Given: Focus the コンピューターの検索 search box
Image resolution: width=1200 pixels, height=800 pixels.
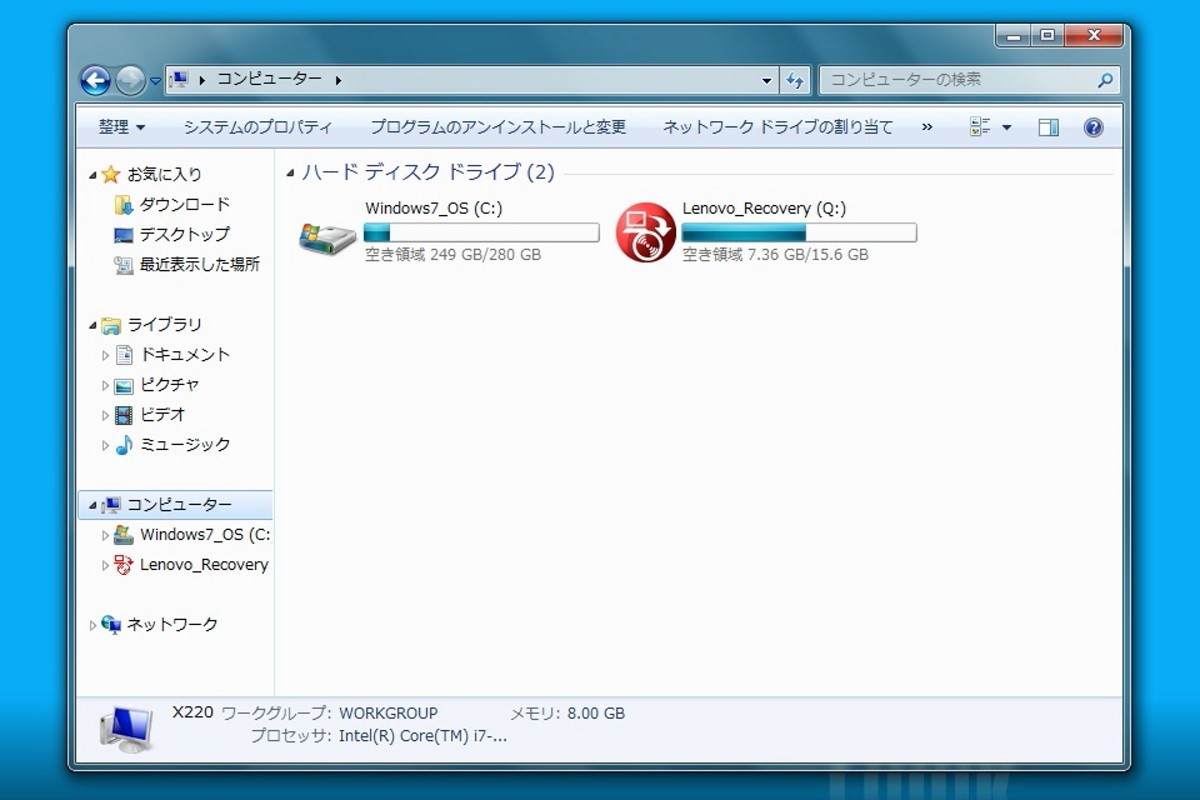Looking at the screenshot, I should (x=968, y=80).
